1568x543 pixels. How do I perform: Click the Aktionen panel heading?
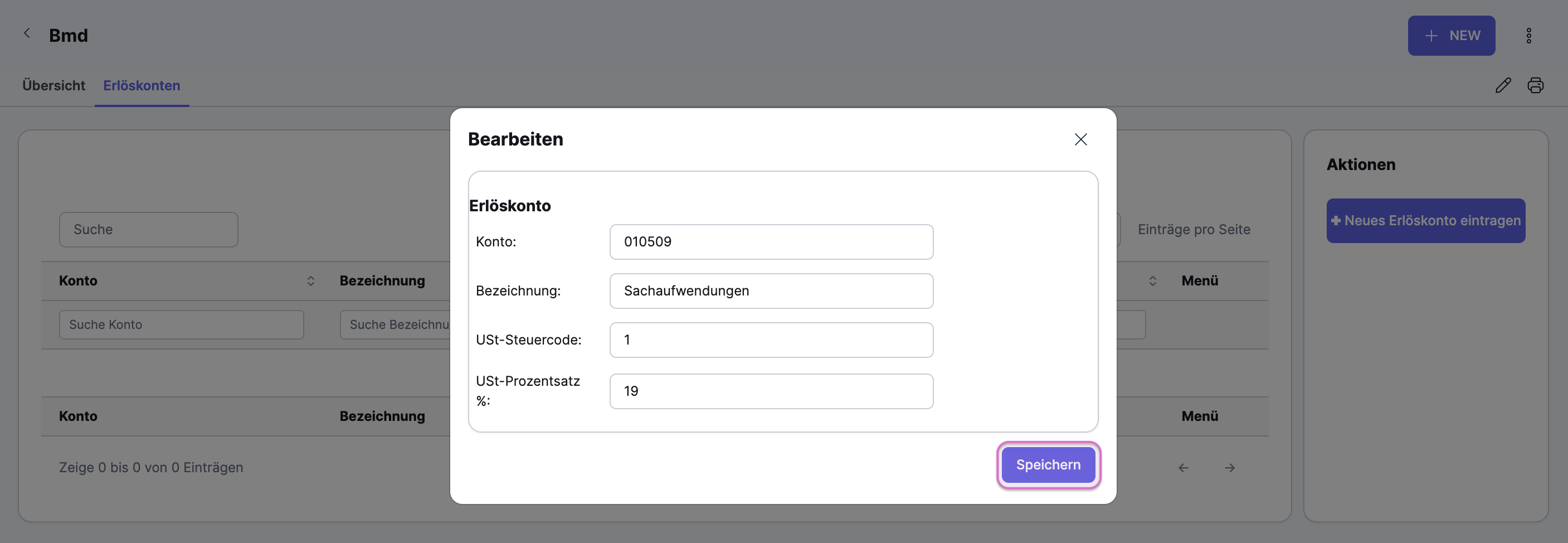pos(1361,164)
